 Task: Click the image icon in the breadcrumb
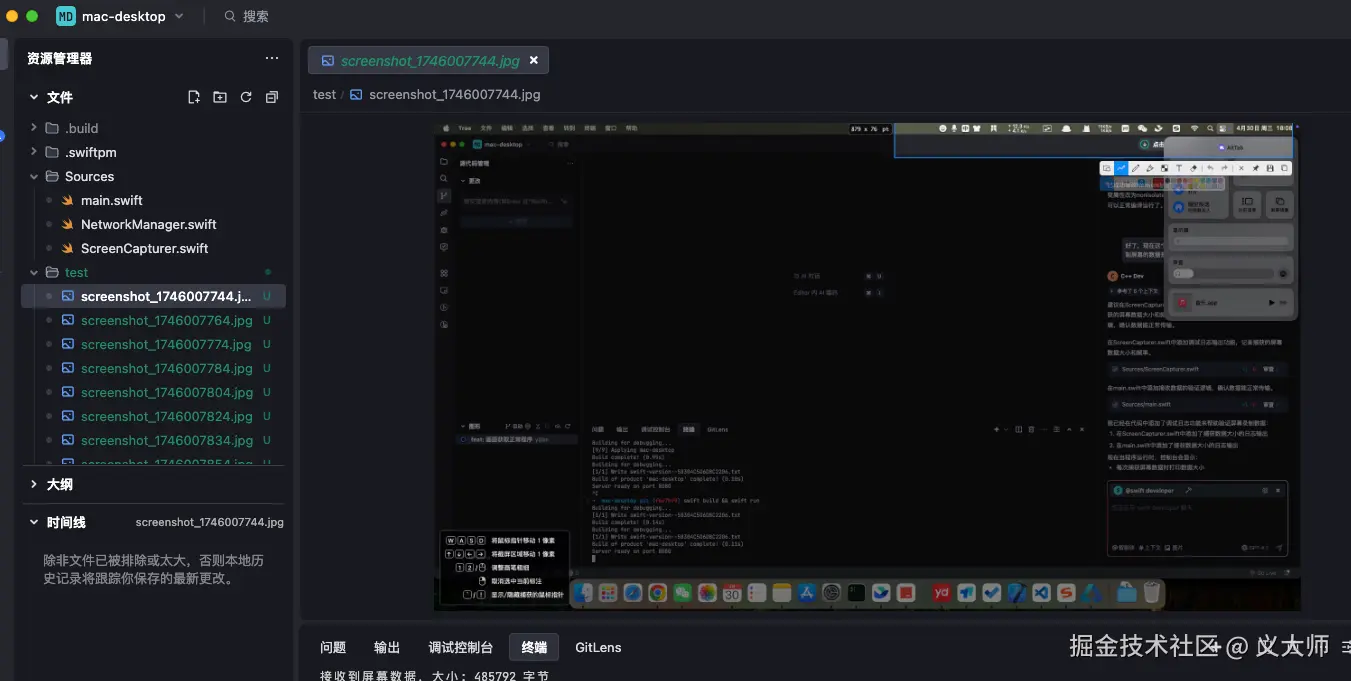click(356, 94)
